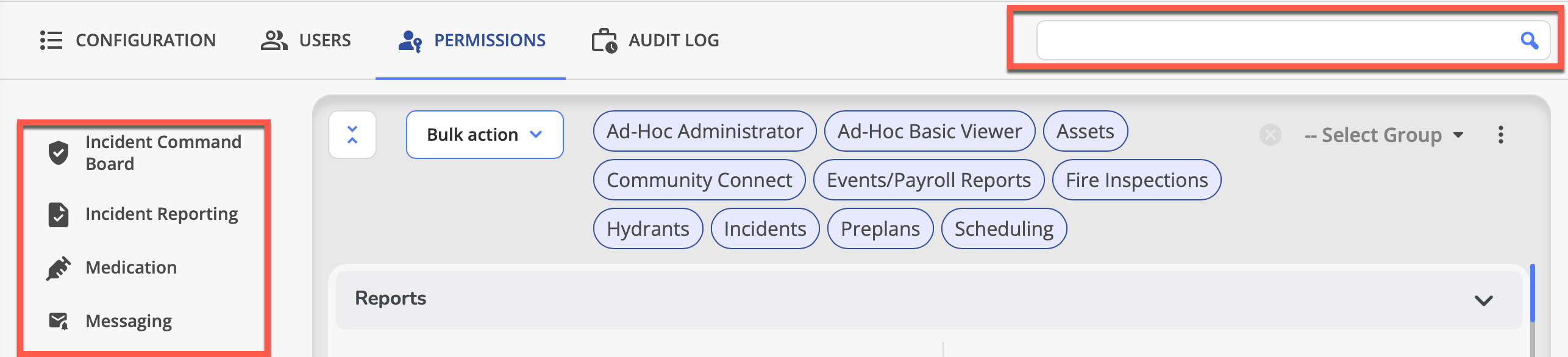Click the Audit Log clipboard icon
Viewport: 1568px width, 357px height.
pos(604,40)
